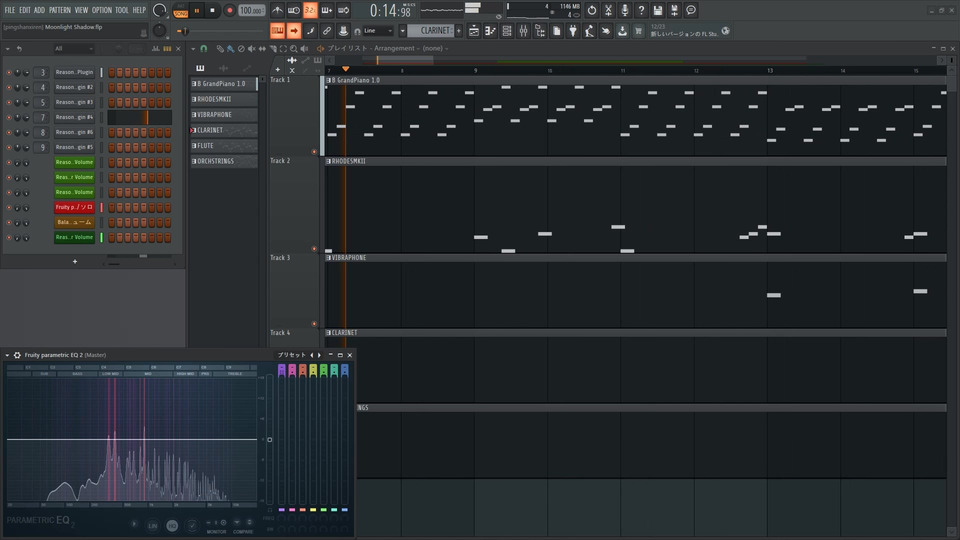Toggle the link/multilink to controllers icon

coord(327,31)
